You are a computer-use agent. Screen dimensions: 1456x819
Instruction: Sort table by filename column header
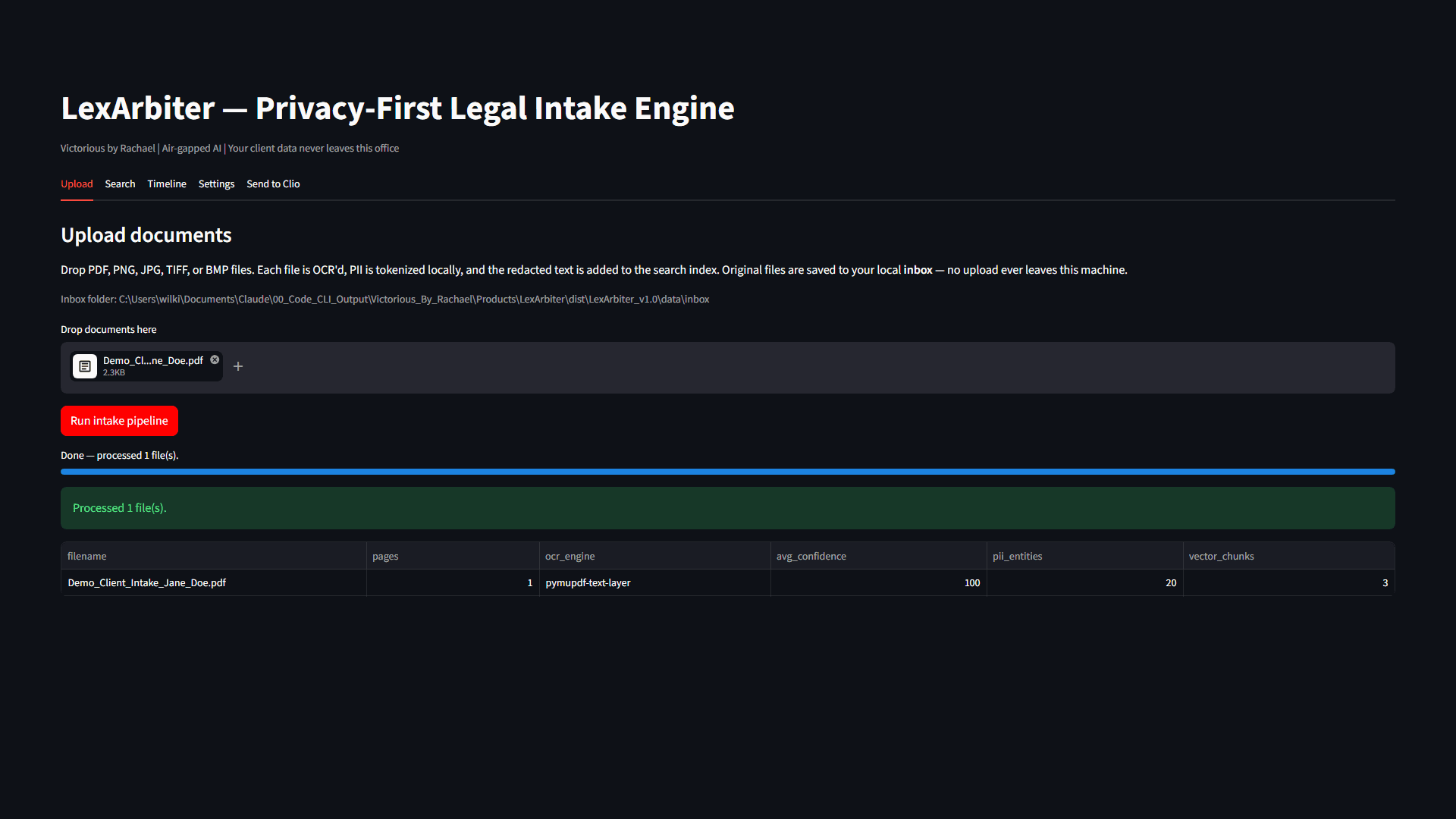(214, 556)
